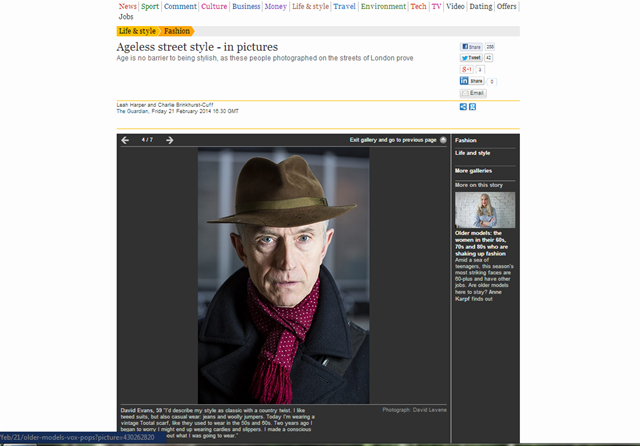This screenshot has width=640, height=446.
Task: Click the blue share icon below Email
Action: tap(463, 107)
